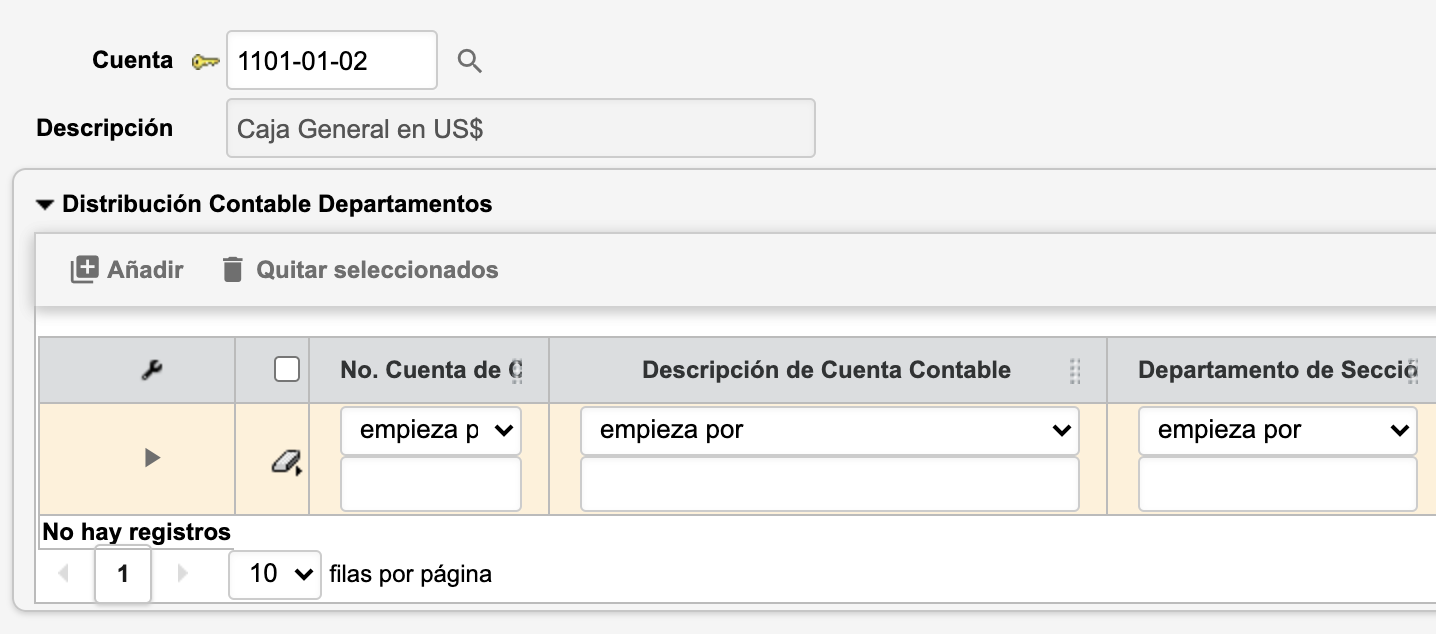1436x634 pixels.
Task: Open the No. Cuenta filter operator dropdown
Action: 431,431
